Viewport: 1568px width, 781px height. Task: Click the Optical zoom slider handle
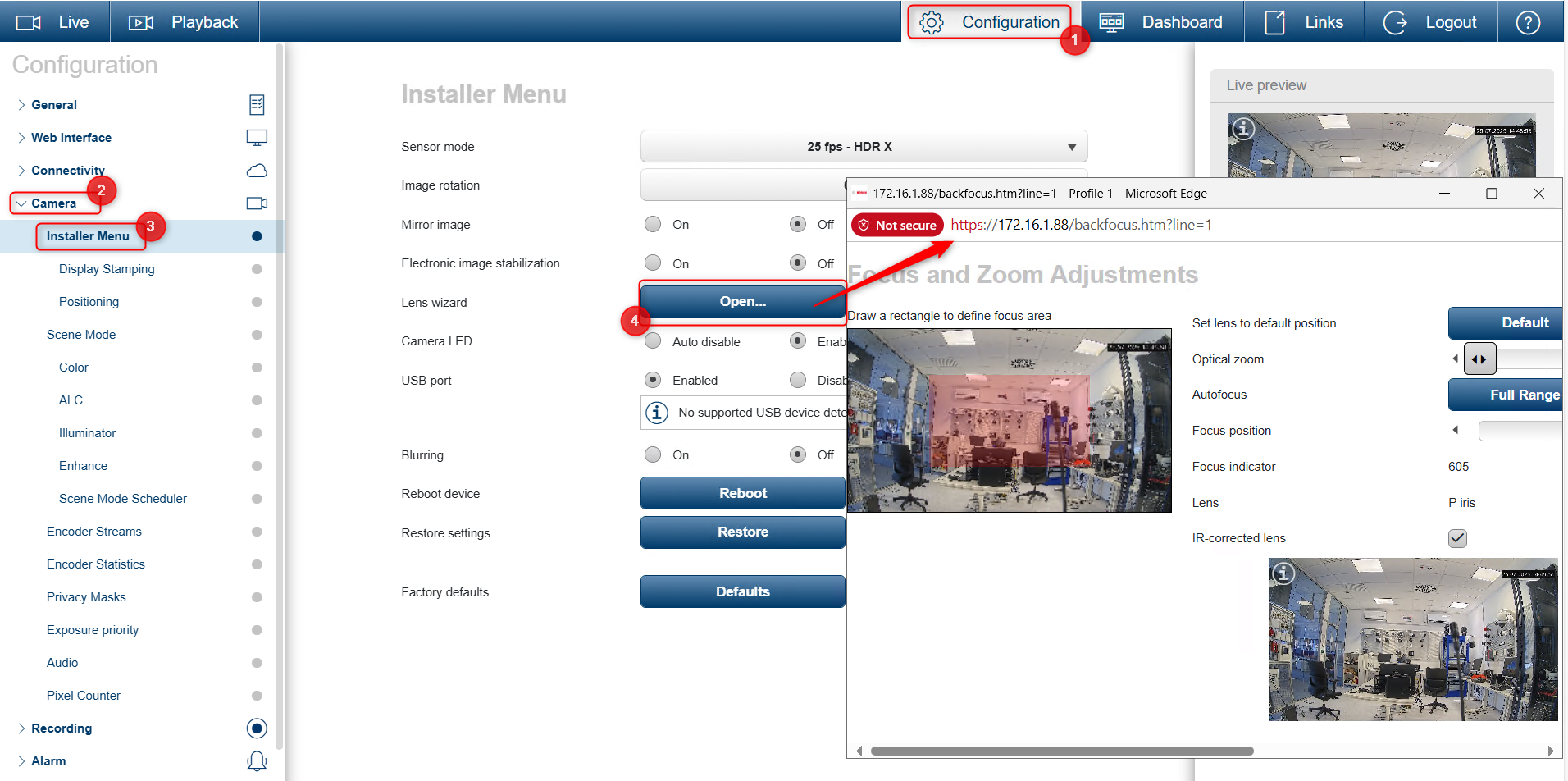click(1479, 359)
